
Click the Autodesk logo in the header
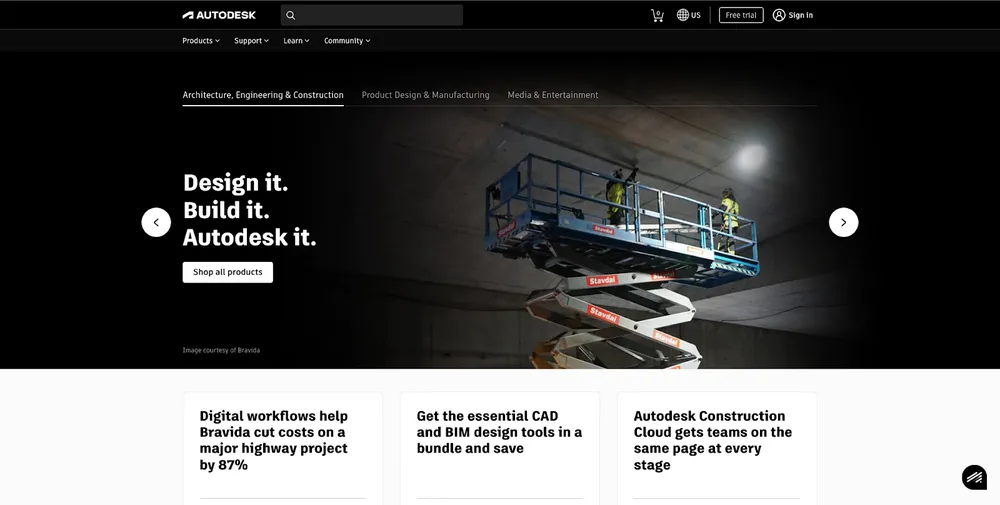[x=219, y=15]
